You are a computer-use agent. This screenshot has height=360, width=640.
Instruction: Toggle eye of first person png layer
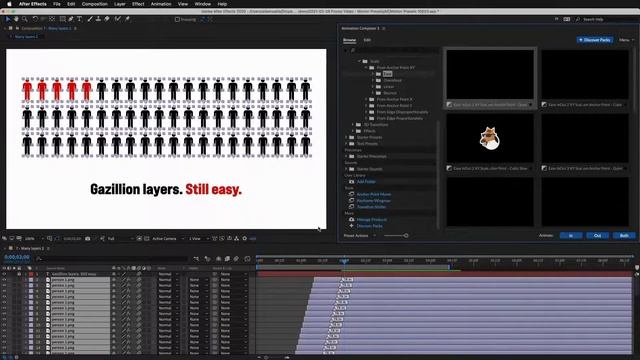4,280
